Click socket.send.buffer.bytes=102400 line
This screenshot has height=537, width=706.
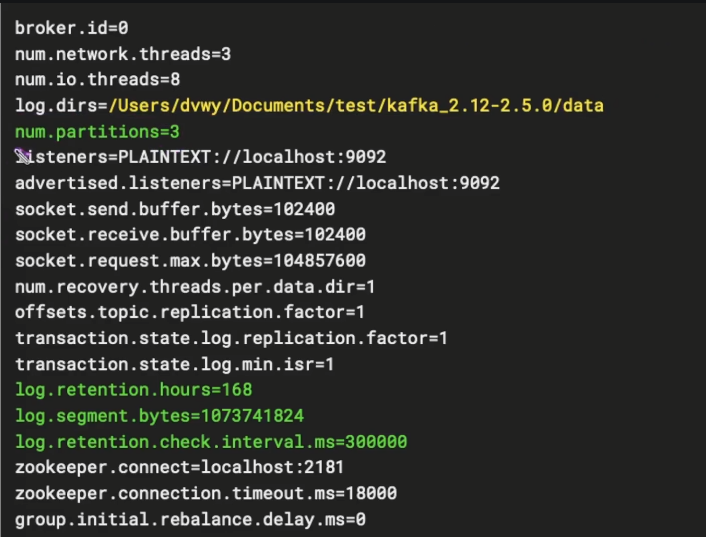point(175,209)
